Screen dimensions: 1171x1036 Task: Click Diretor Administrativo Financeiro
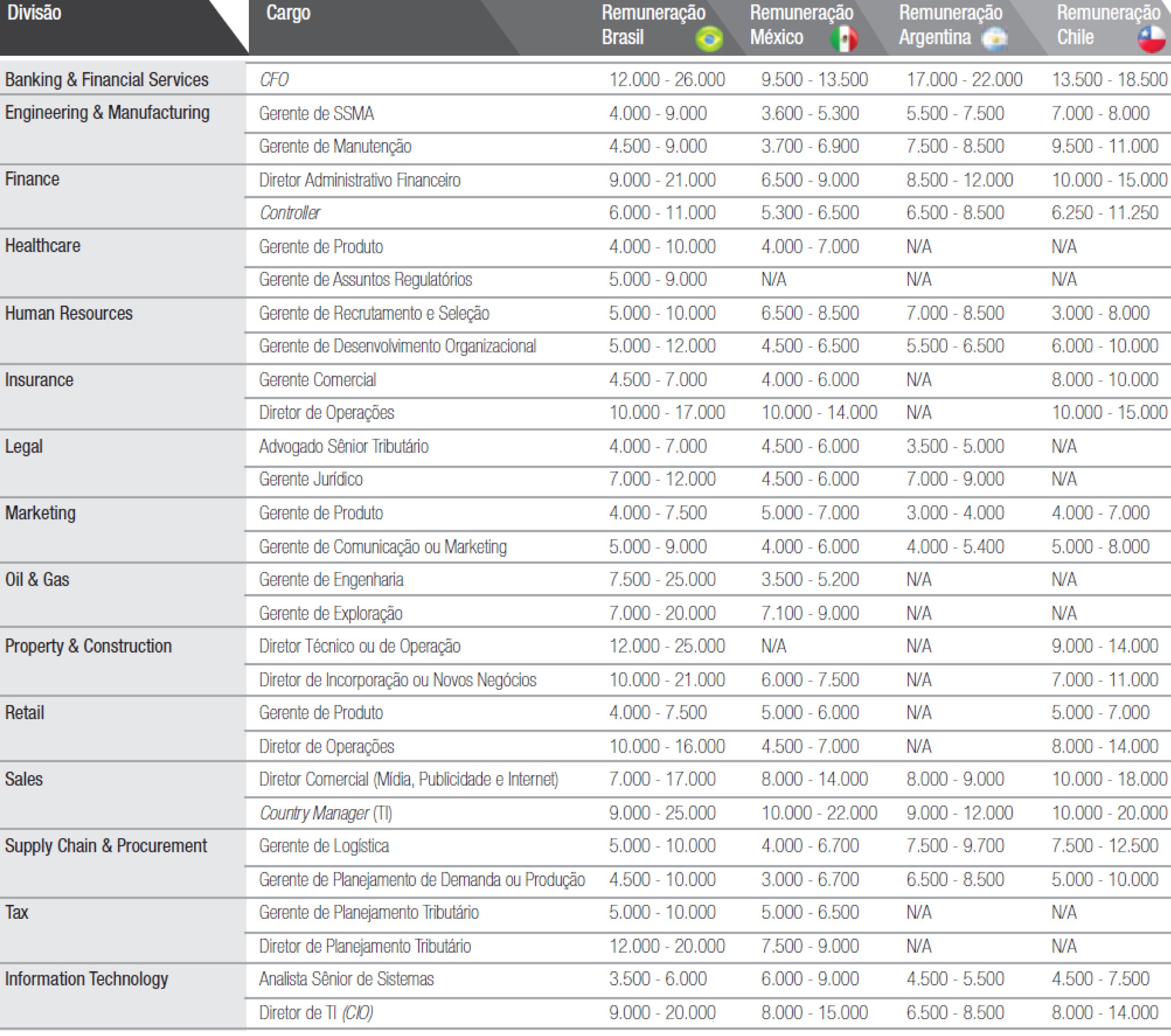360,180
